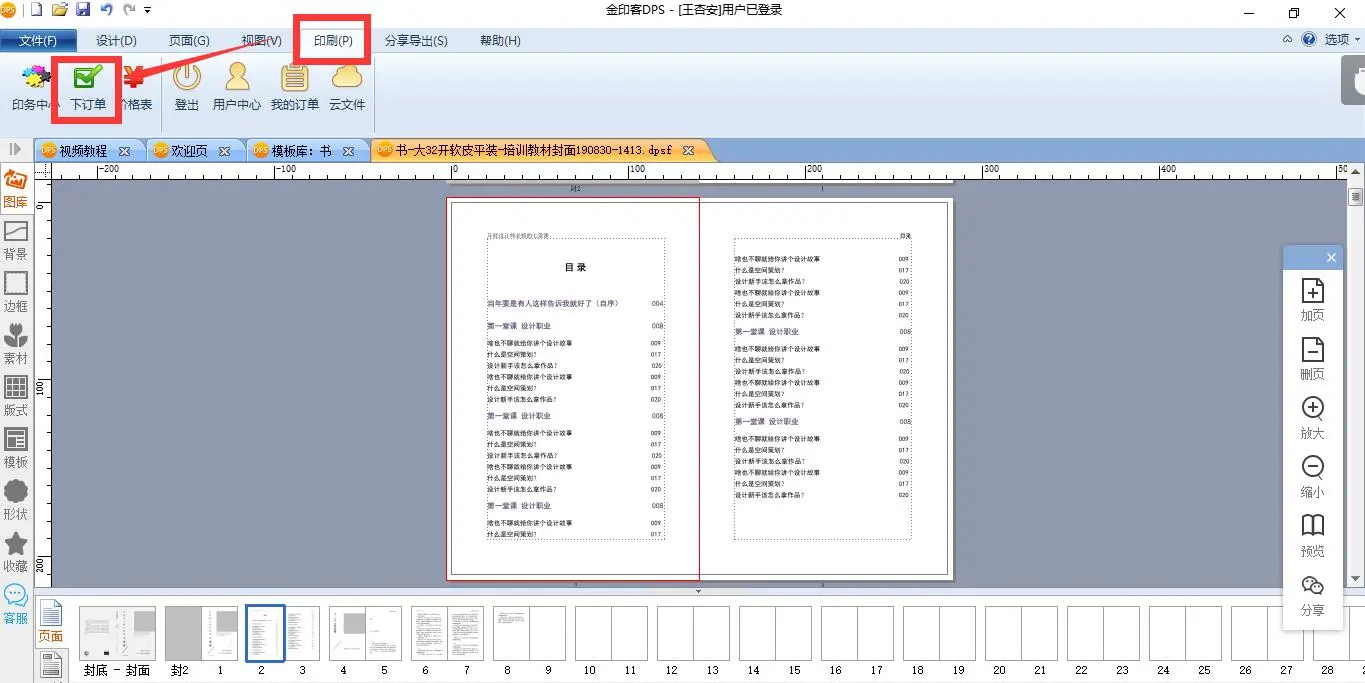Open the 价格表 price list
Viewport: 1365px width, 683px height.
[x=135, y=87]
